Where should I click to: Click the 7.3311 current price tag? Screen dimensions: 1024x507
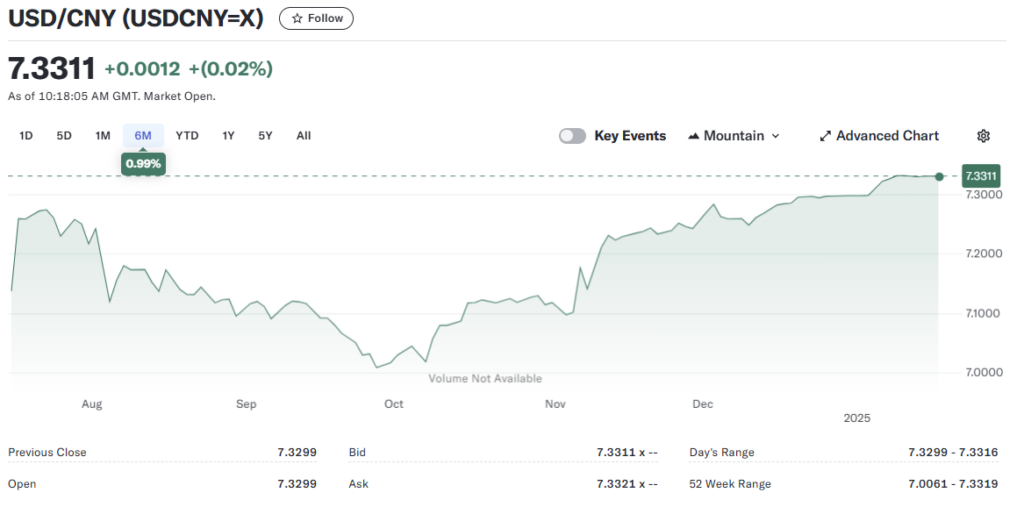[x=980, y=176]
